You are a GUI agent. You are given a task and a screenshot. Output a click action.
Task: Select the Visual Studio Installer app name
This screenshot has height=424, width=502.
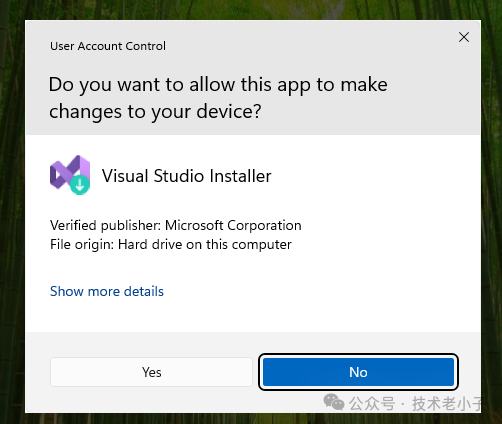pos(187,176)
